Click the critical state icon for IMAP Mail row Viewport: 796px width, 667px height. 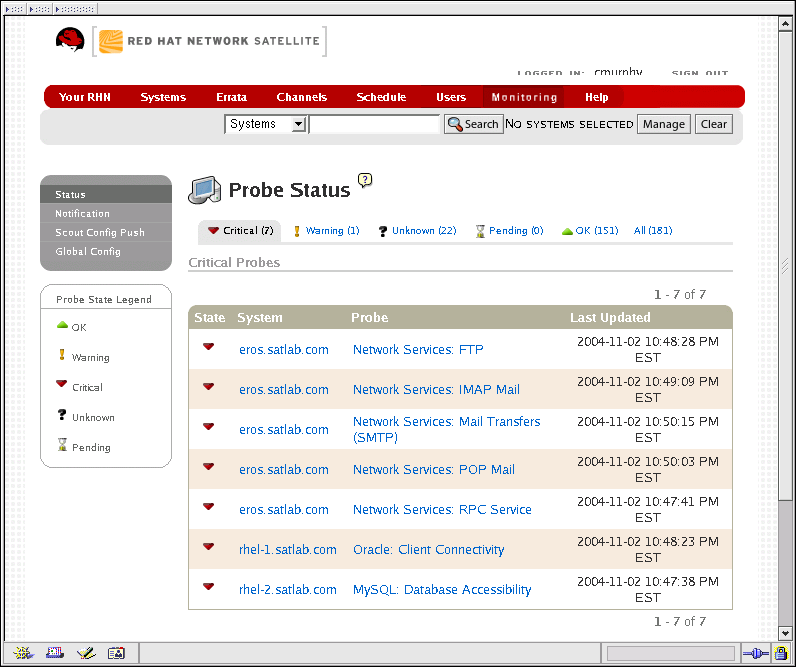208,386
